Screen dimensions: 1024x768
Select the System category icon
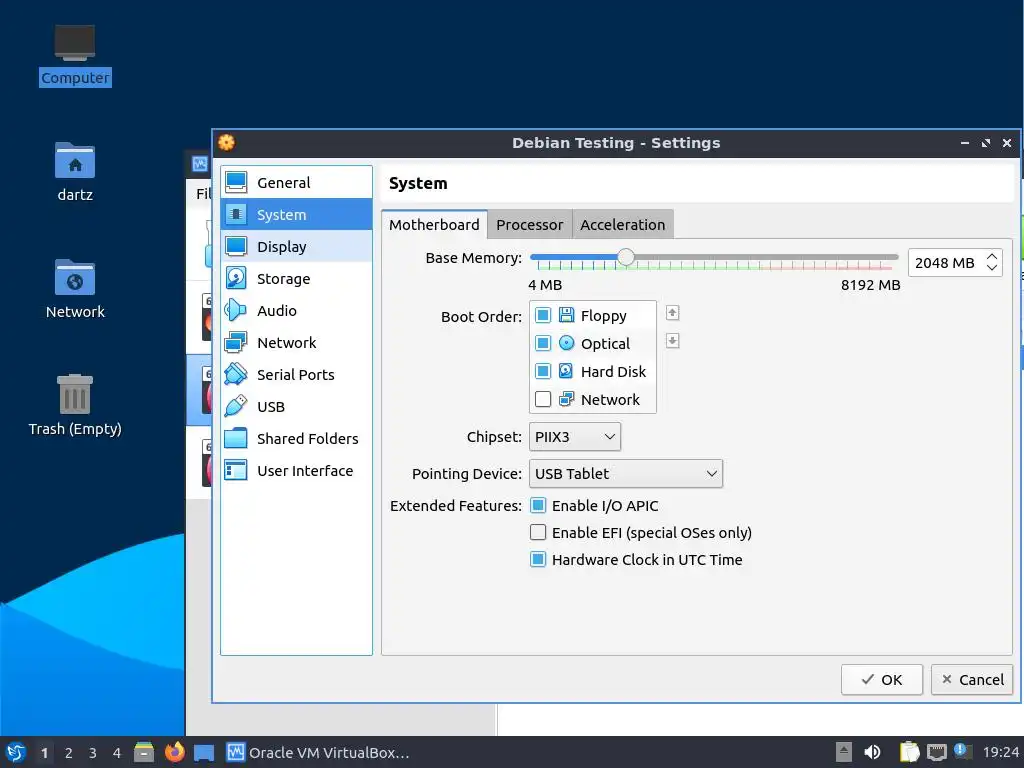(x=236, y=214)
